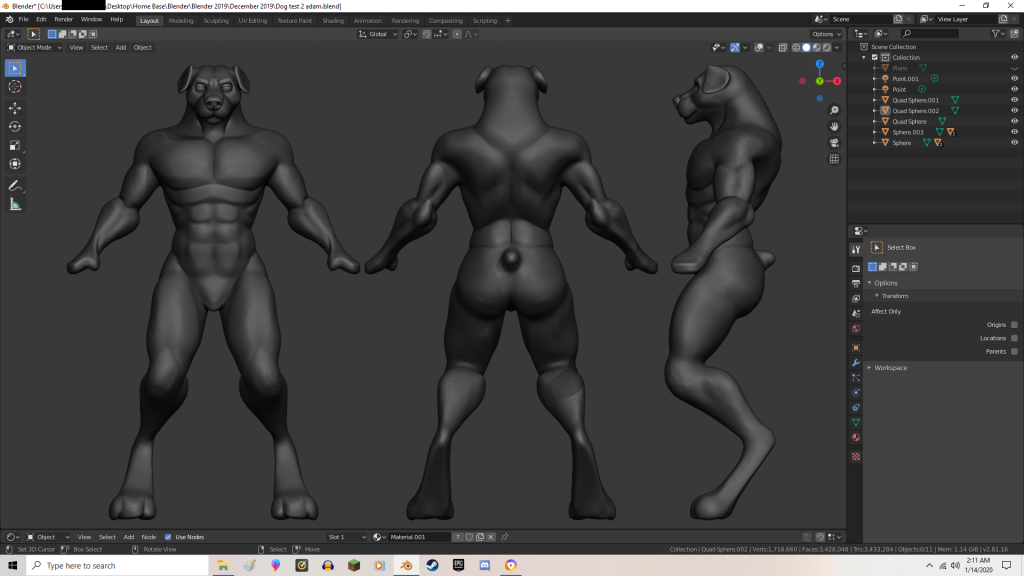Enable Affect Only Parents checkbox
This screenshot has height=576, width=1024.
click(x=1014, y=351)
